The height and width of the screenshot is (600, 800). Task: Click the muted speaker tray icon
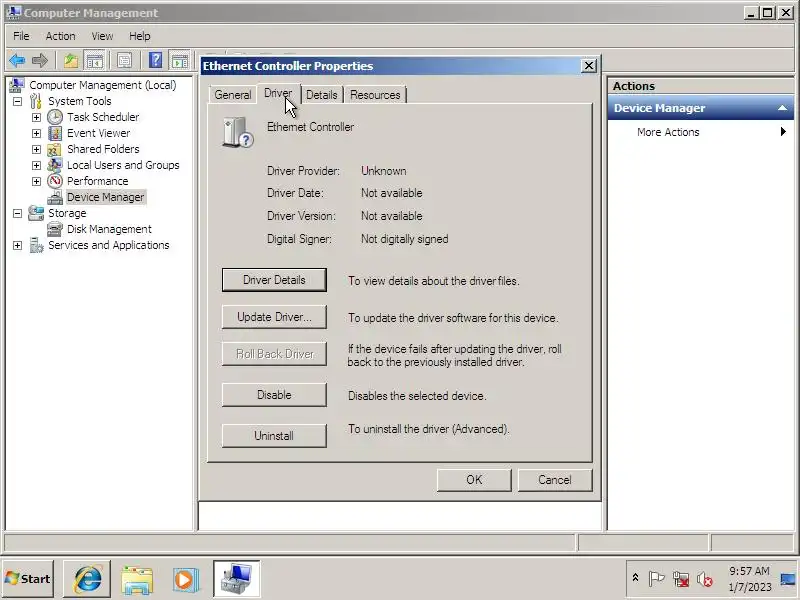tap(705, 579)
